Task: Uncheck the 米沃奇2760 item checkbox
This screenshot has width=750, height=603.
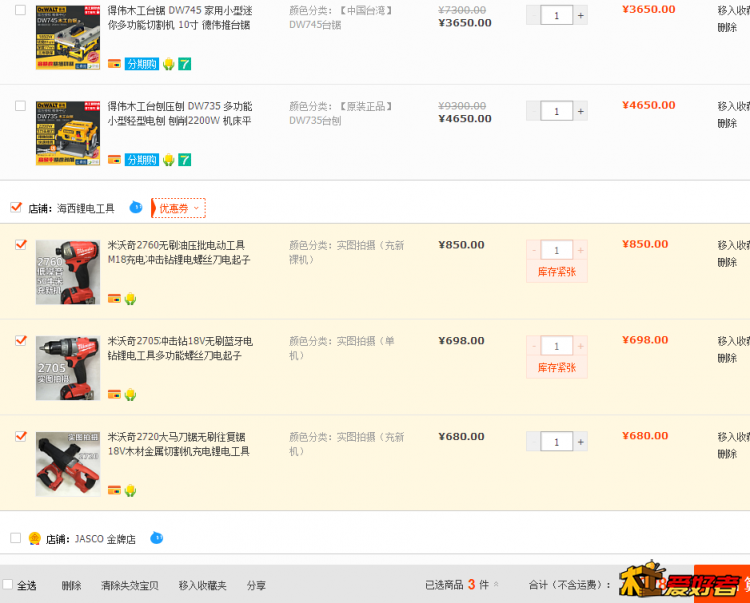Action: point(21,245)
